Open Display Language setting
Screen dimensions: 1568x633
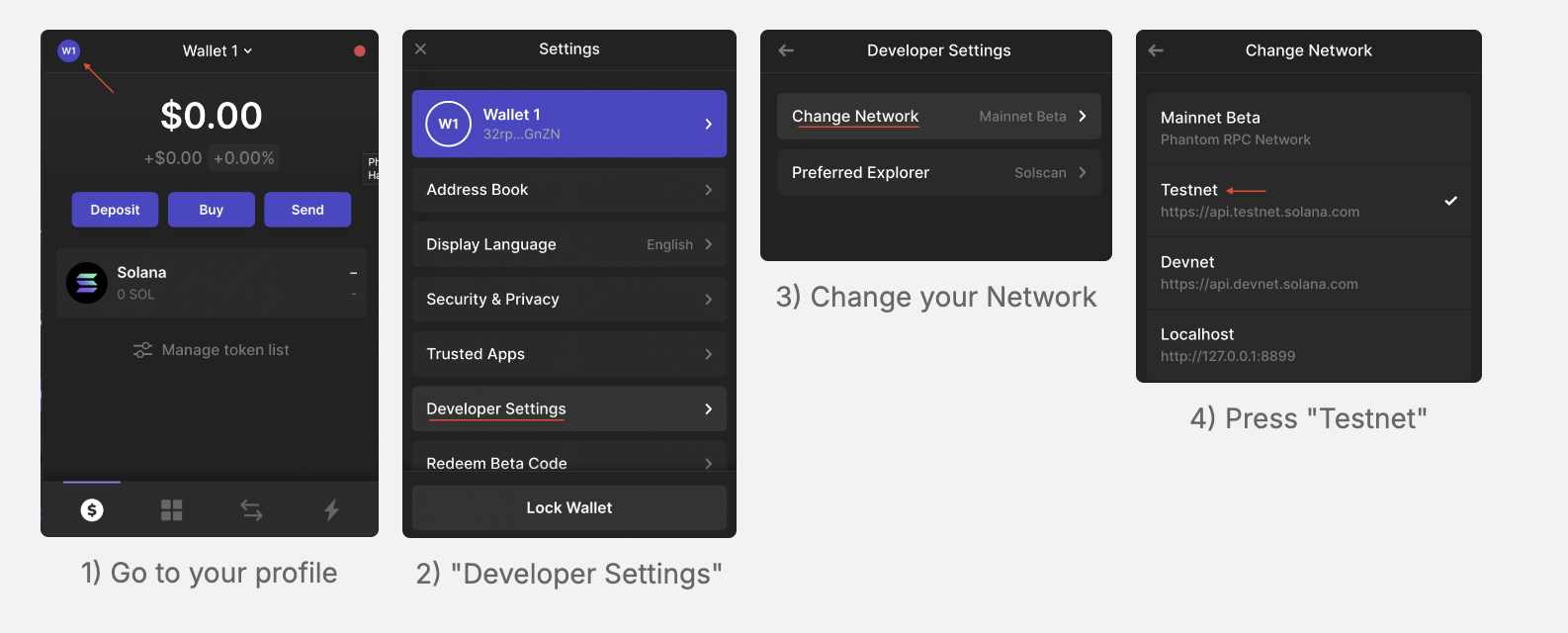click(x=569, y=244)
